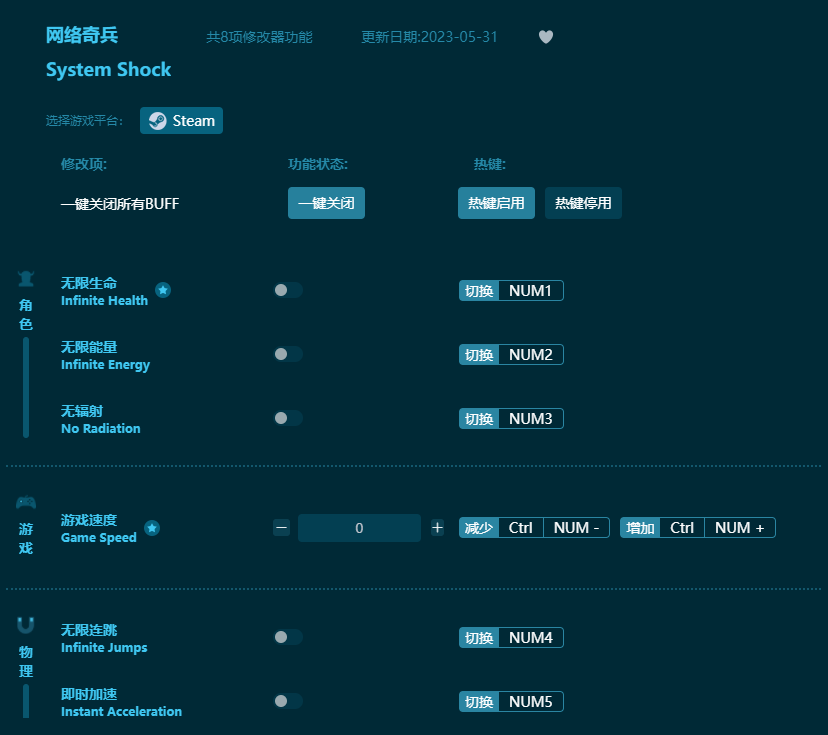Click star icon next to Infinite Health

pyautogui.click(x=163, y=290)
